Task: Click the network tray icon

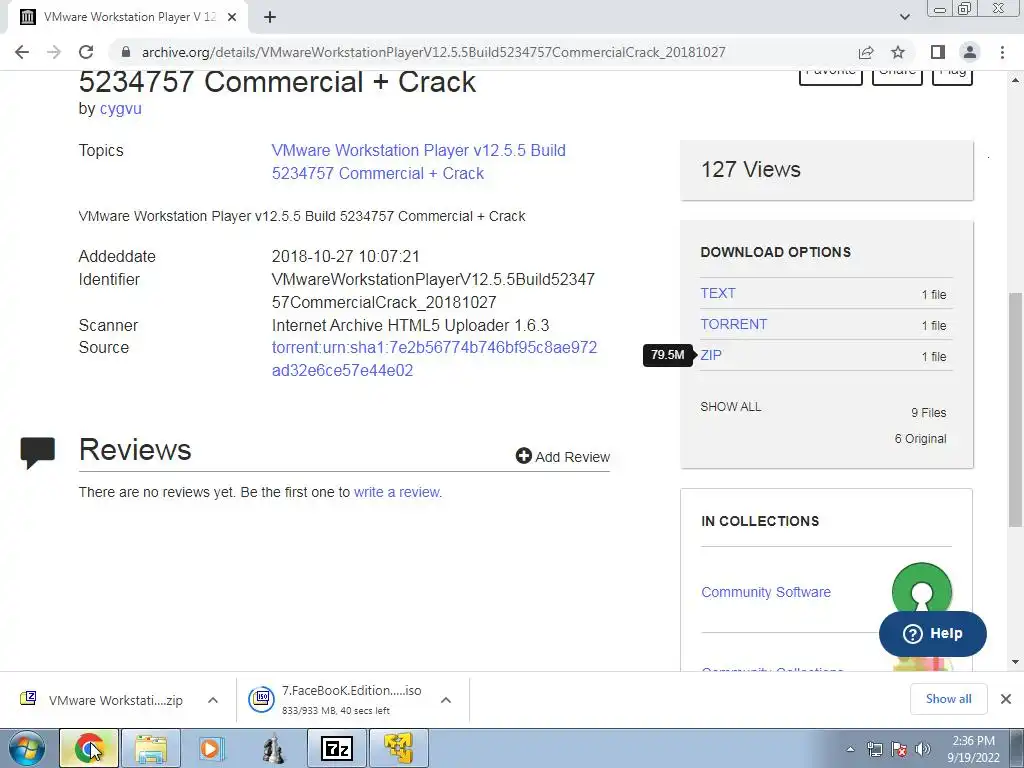Action: [874, 749]
